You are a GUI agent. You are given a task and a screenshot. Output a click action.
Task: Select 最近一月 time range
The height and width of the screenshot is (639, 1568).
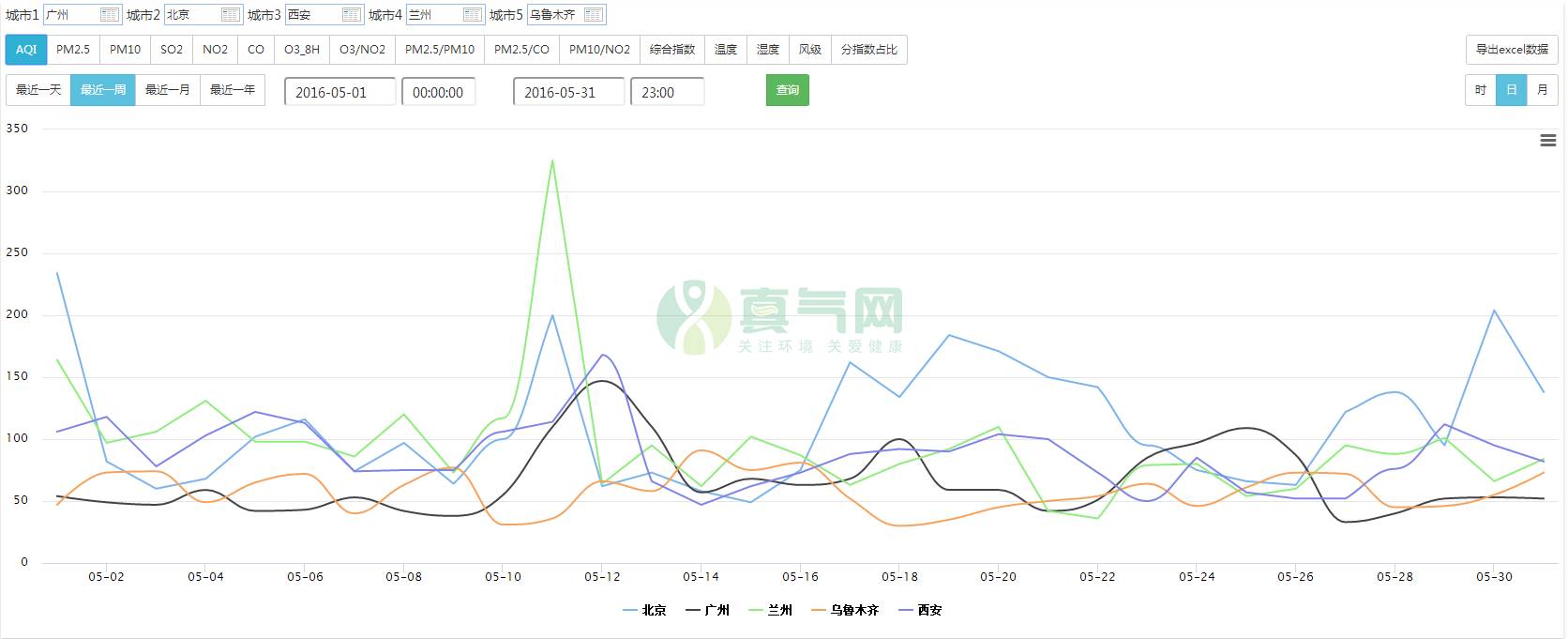(168, 90)
